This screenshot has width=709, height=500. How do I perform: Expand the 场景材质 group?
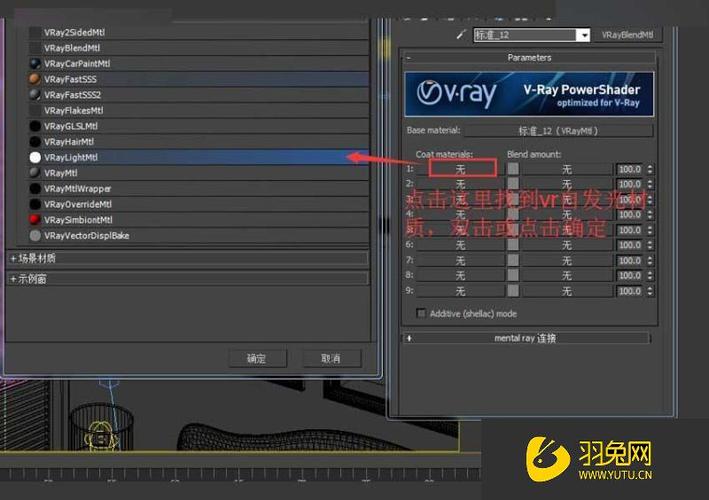tap(188, 259)
